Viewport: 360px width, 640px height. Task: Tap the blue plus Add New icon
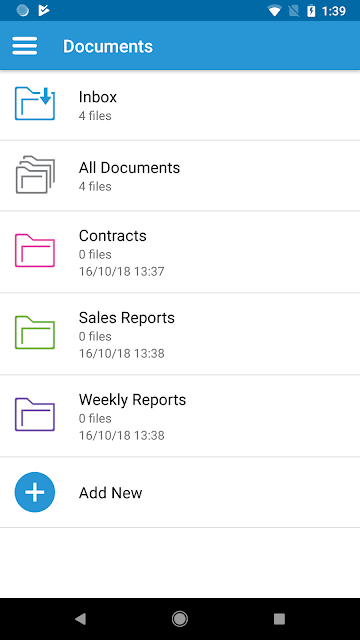(x=35, y=492)
